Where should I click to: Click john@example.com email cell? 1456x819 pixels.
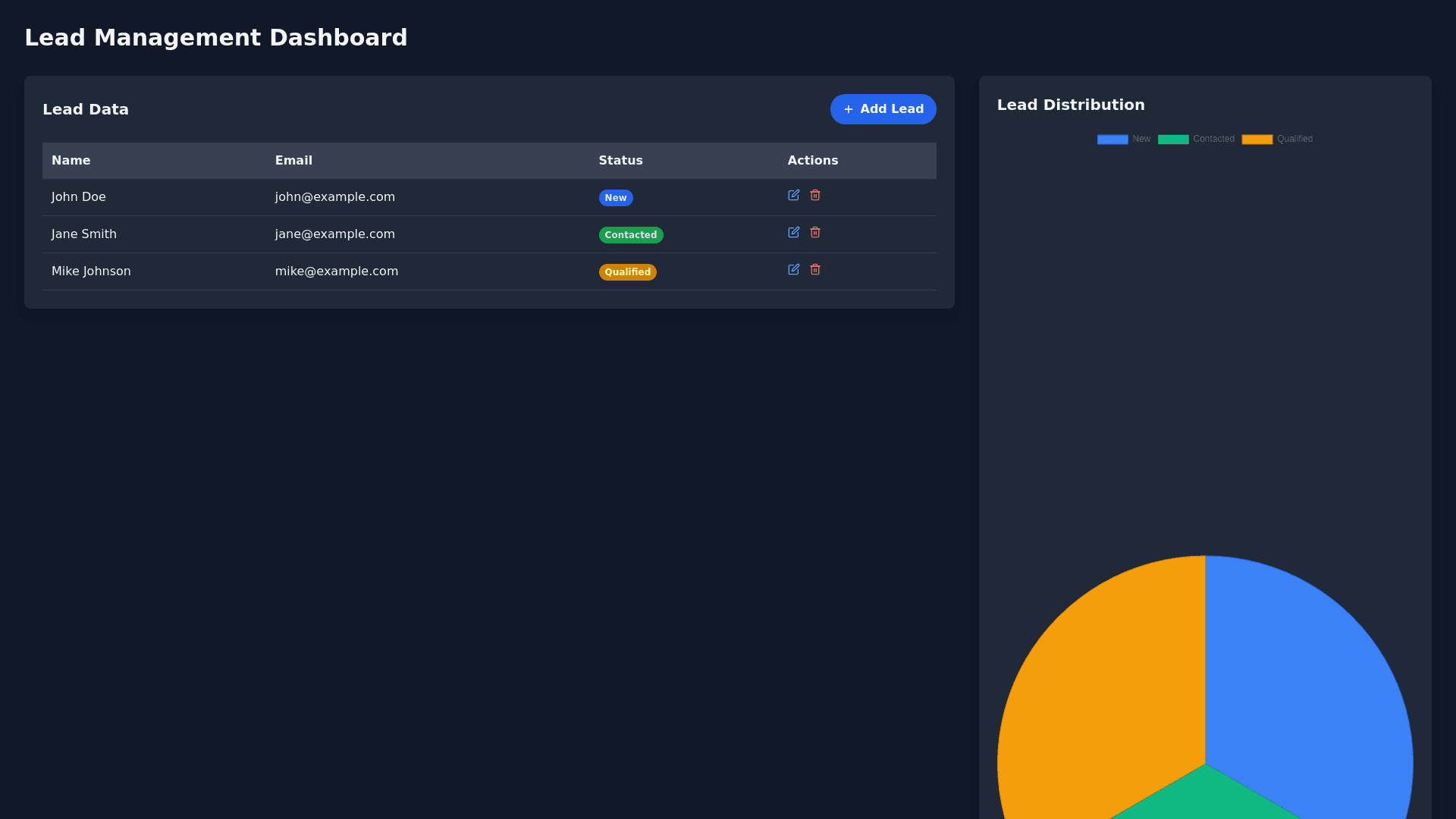[334, 197]
